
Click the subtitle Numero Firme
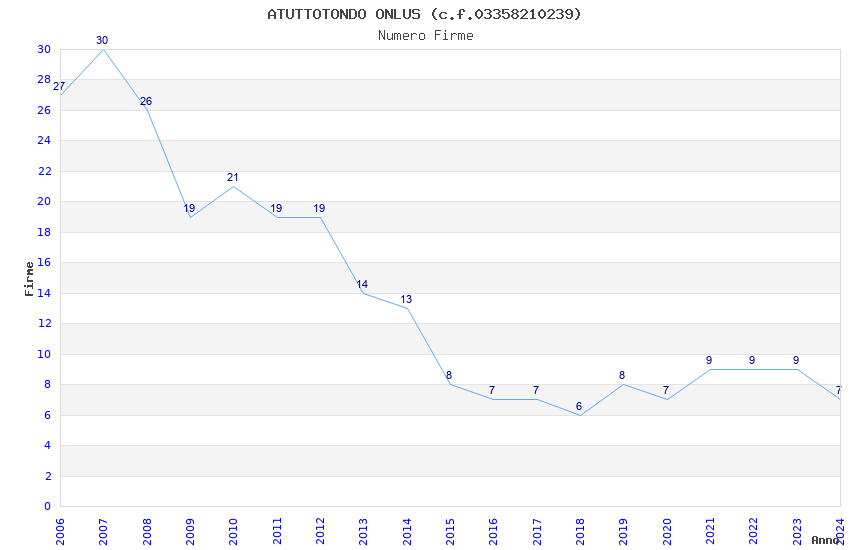pos(426,36)
